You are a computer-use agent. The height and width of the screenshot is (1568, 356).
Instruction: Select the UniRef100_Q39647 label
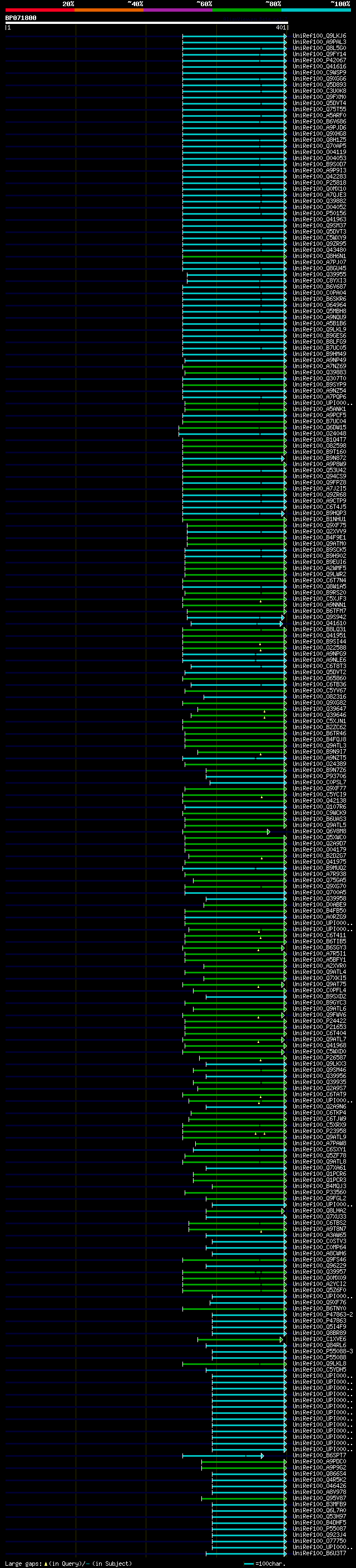pyautogui.click(x=319, y=709)
